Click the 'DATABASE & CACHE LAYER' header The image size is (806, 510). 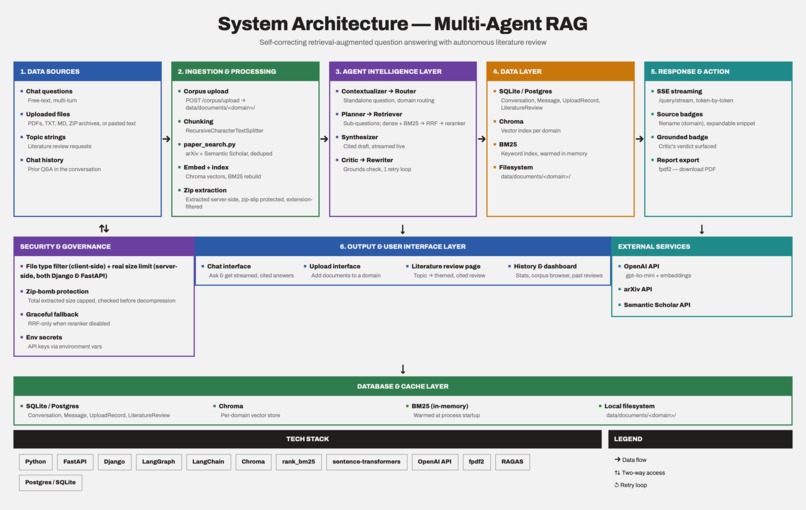[x=403, y=386]
